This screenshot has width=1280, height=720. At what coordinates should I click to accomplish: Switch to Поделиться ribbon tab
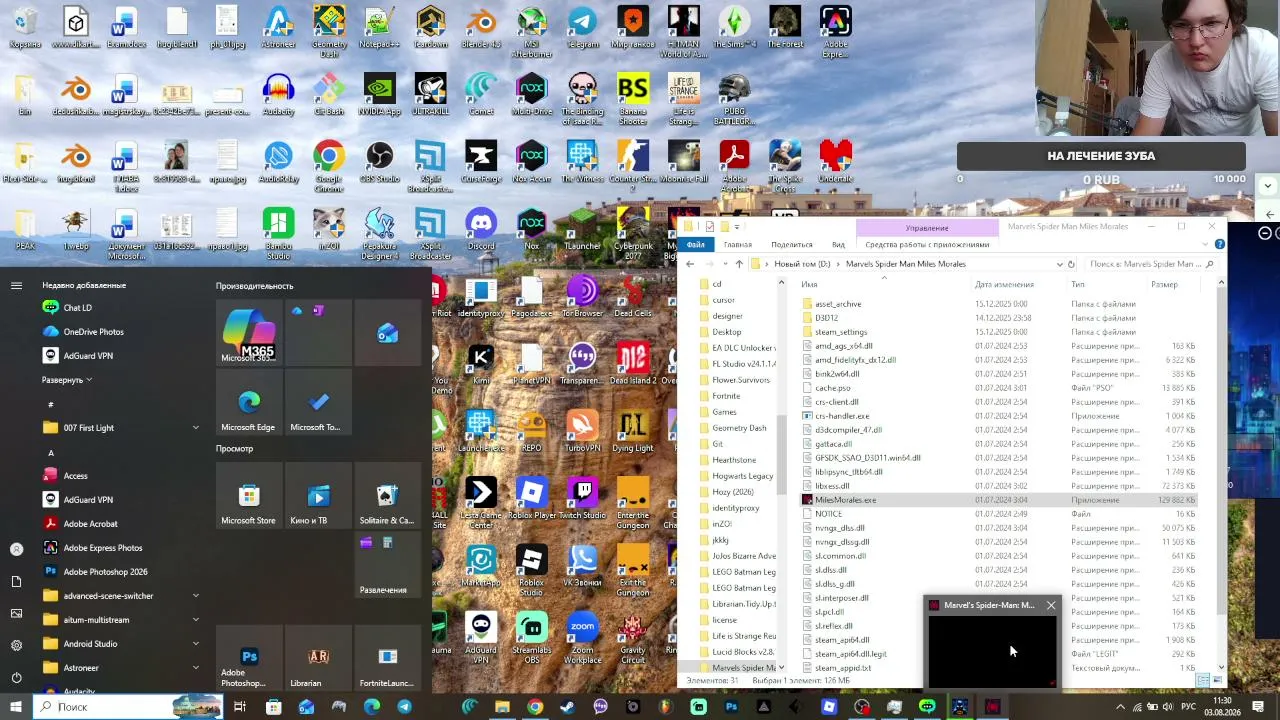coord(792,244)
